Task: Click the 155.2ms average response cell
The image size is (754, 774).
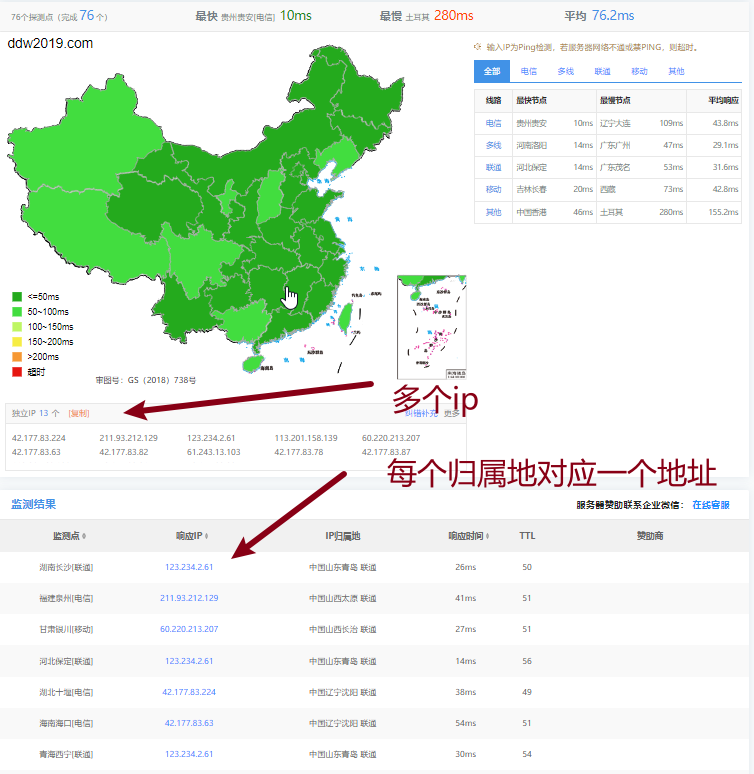Action: pyautogui.click(x=723, y=212)
